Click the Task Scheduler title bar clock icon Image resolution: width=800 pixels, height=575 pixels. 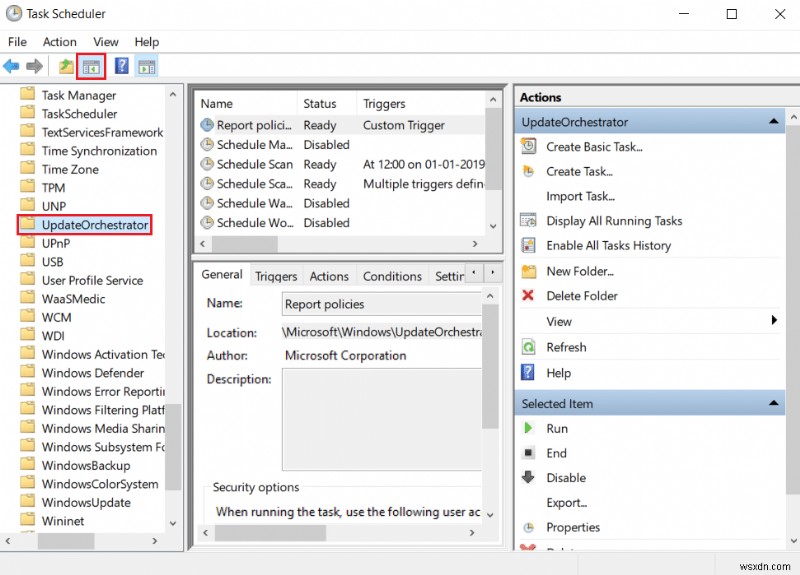14,13
